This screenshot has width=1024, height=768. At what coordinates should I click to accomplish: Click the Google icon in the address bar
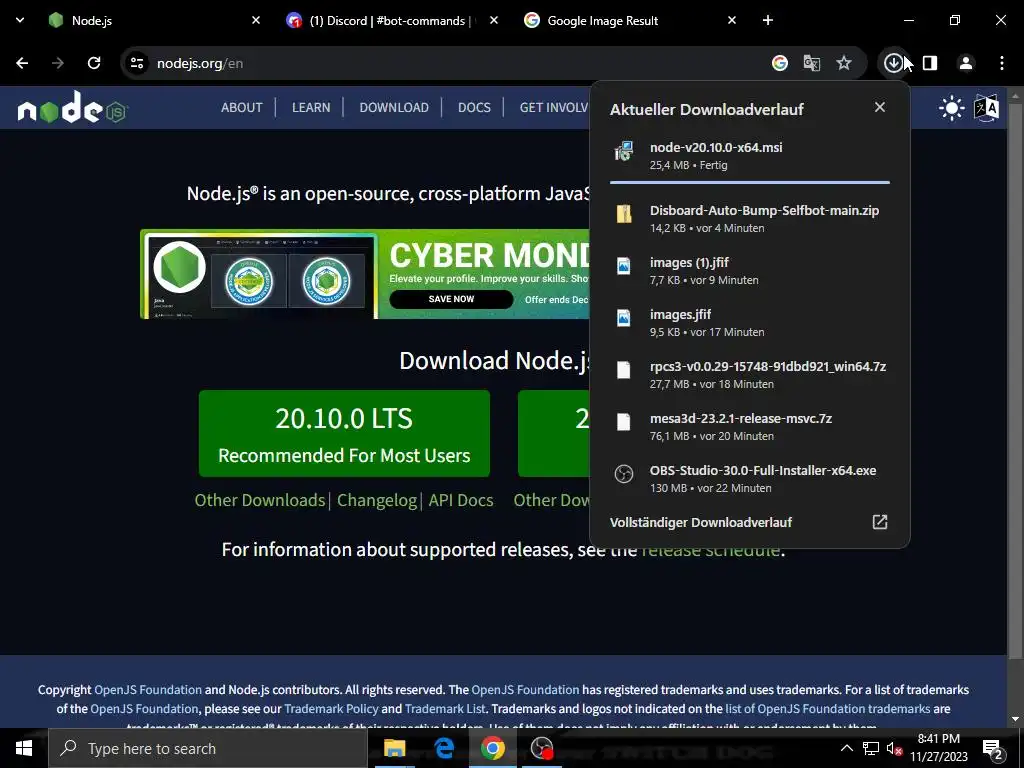(779, 63)
